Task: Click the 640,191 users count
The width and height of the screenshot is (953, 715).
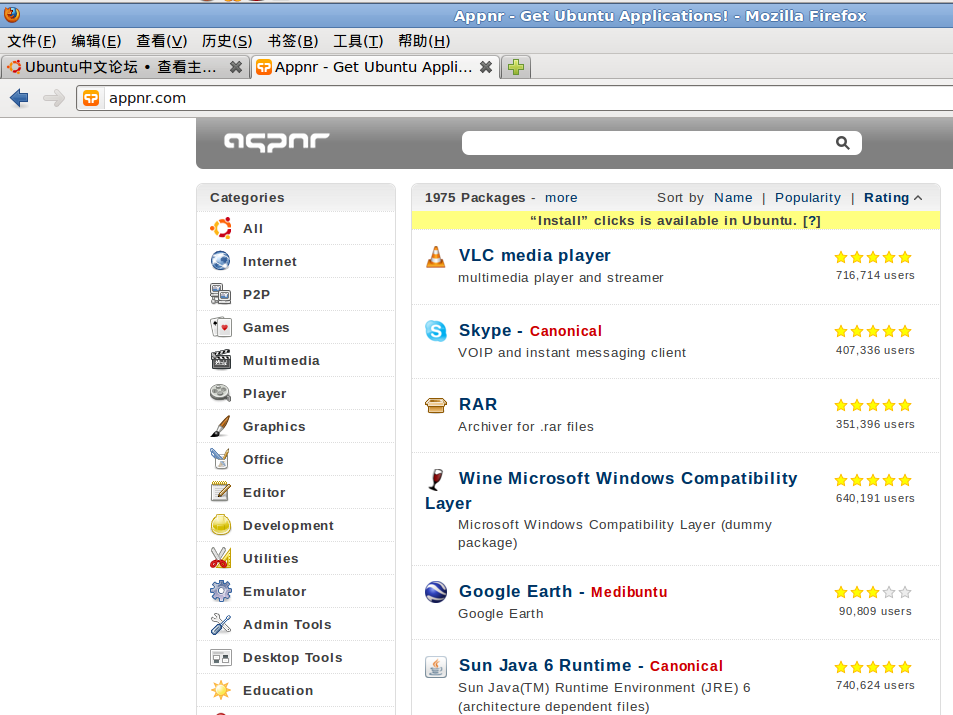Action: point(875,499)
